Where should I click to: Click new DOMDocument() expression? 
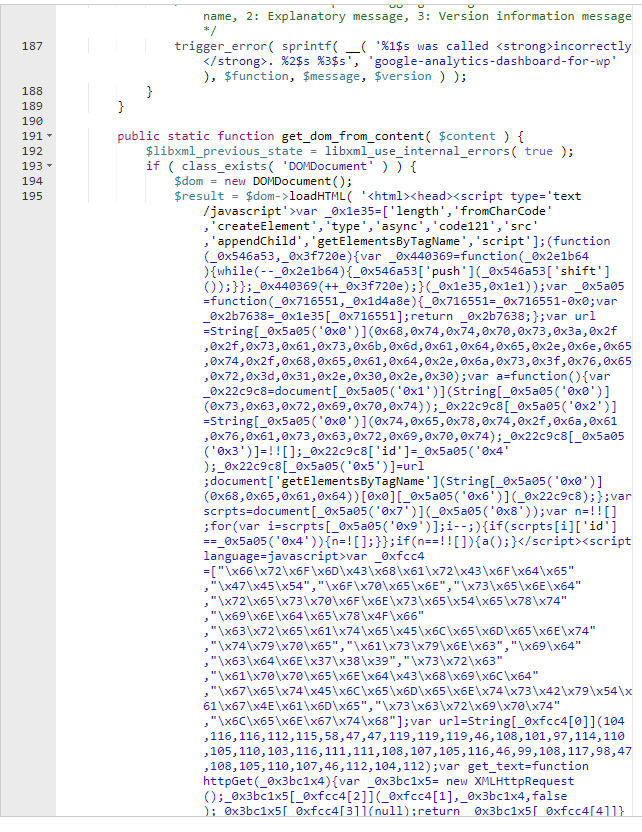284,181
